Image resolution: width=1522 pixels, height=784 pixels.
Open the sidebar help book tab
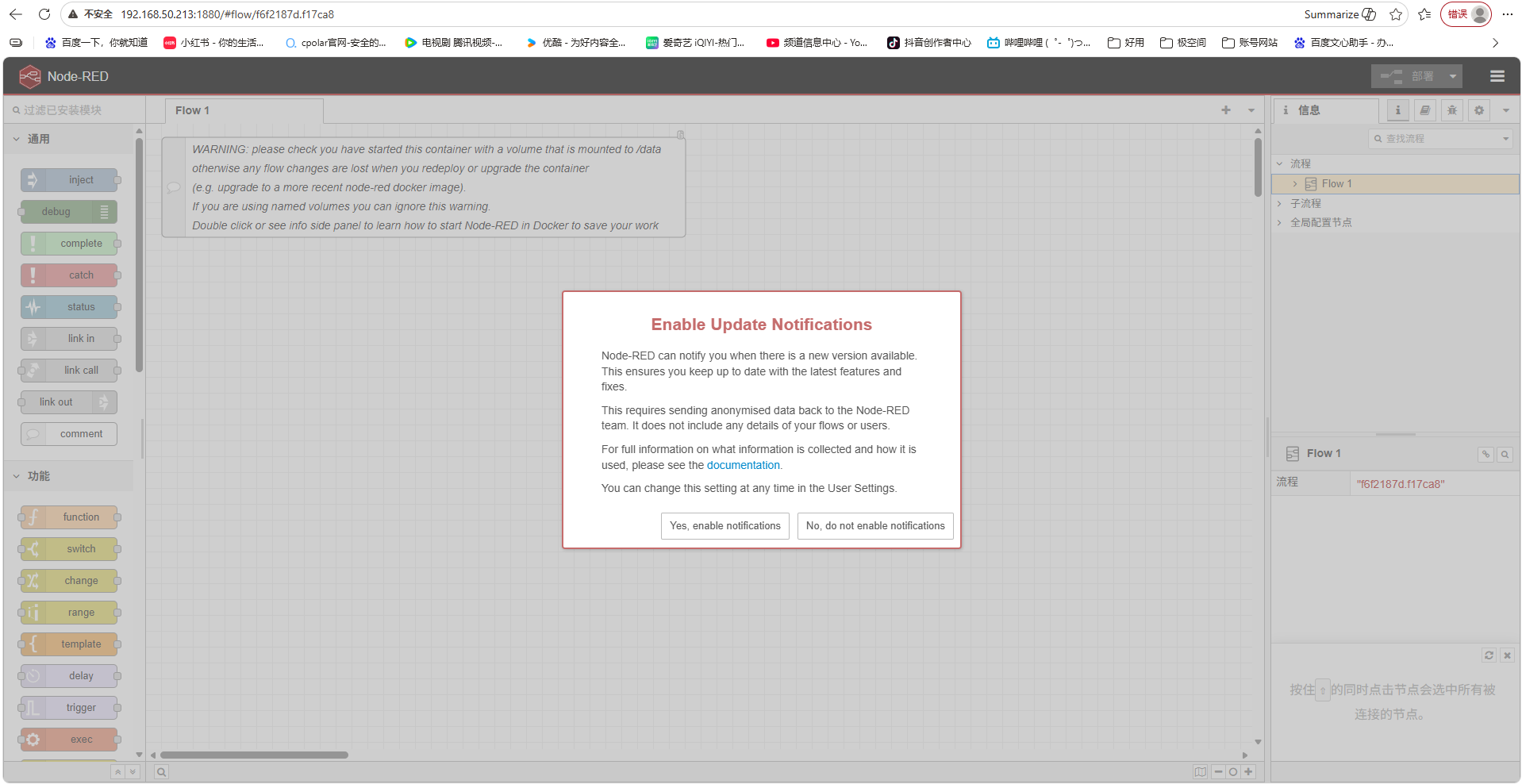pyautogui.click(x=1425, y=110)
